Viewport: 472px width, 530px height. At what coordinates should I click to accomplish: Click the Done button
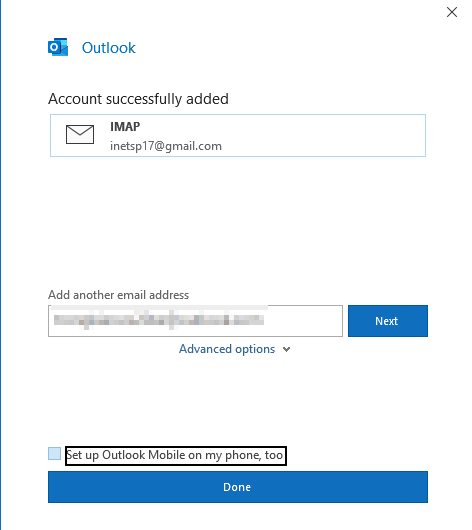pyautogui.click(x=238, y=487)
